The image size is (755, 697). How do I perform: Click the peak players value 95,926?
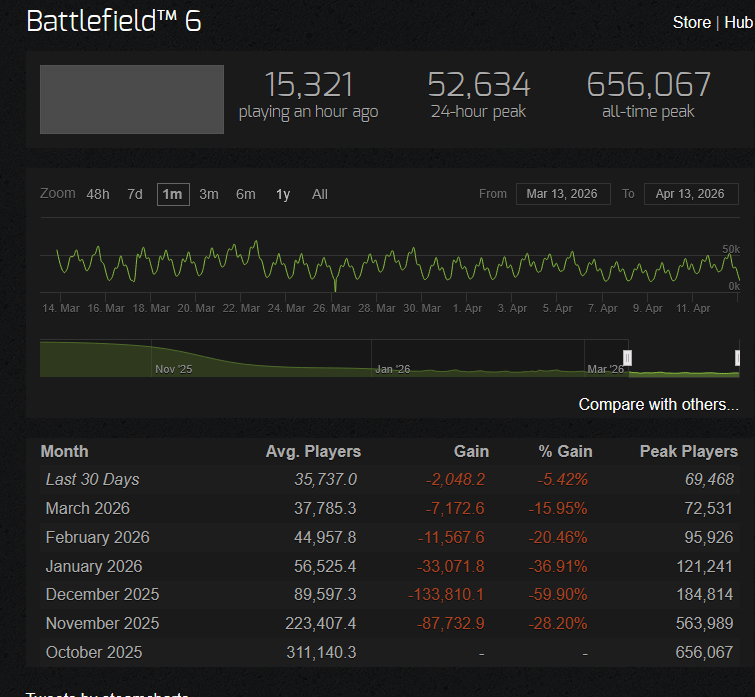(709, 537)
